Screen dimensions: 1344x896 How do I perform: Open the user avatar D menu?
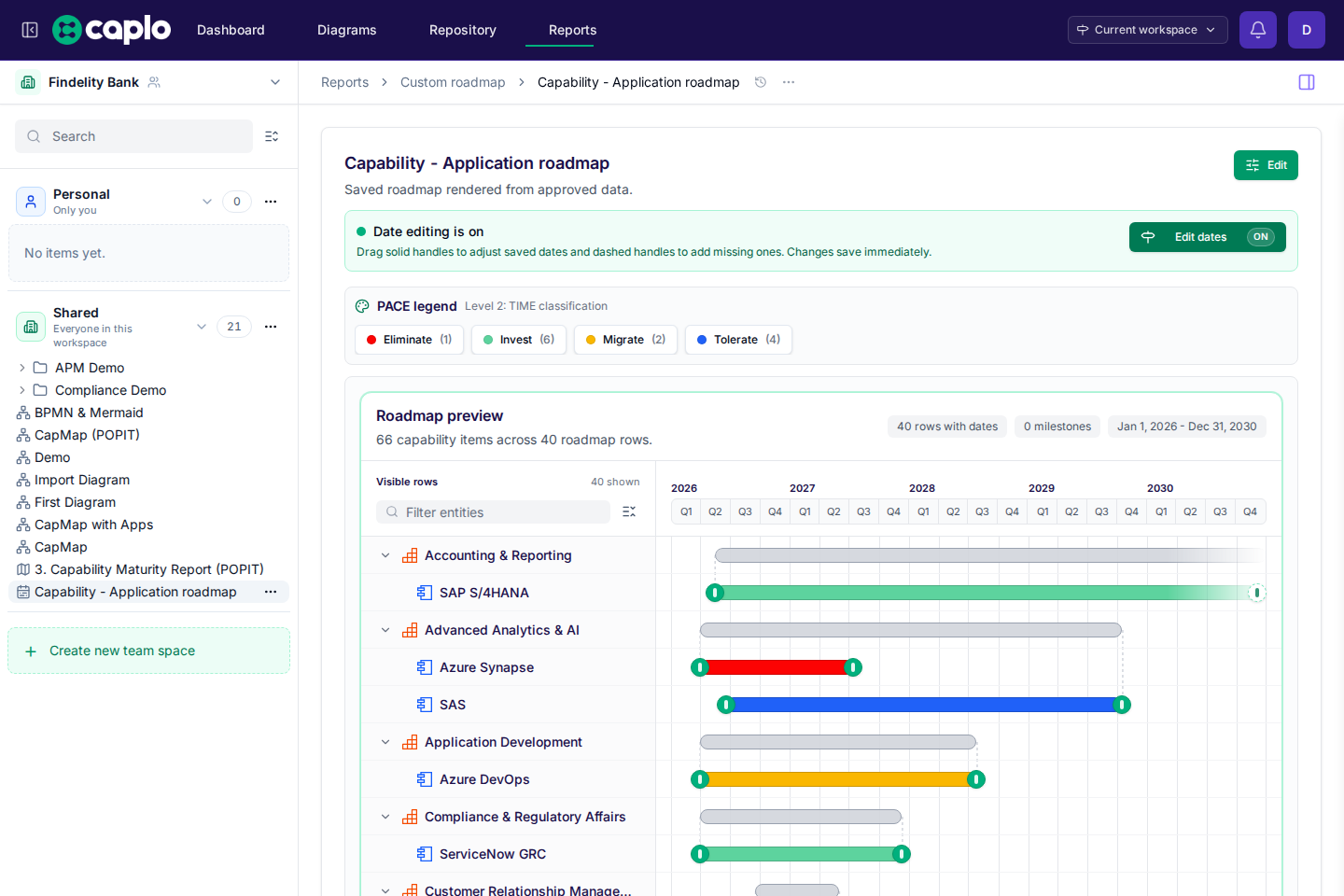tap(1307, 30)
